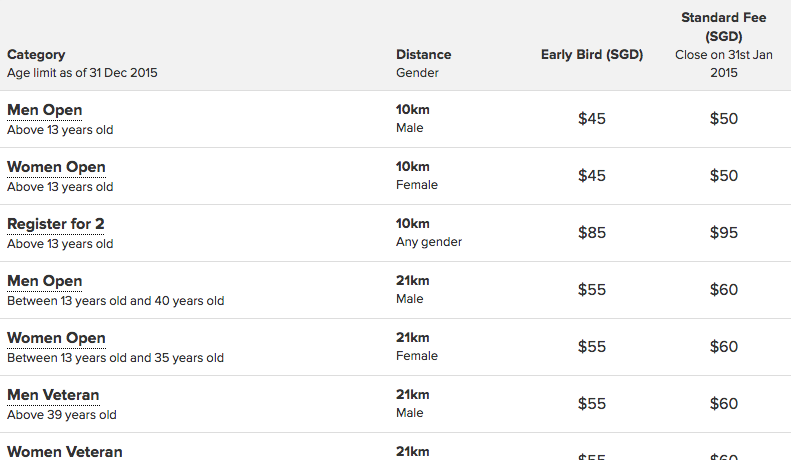The image size is (791, 460).
Task: Click the Any gender distance cell
Action: (x=429, y=242)
